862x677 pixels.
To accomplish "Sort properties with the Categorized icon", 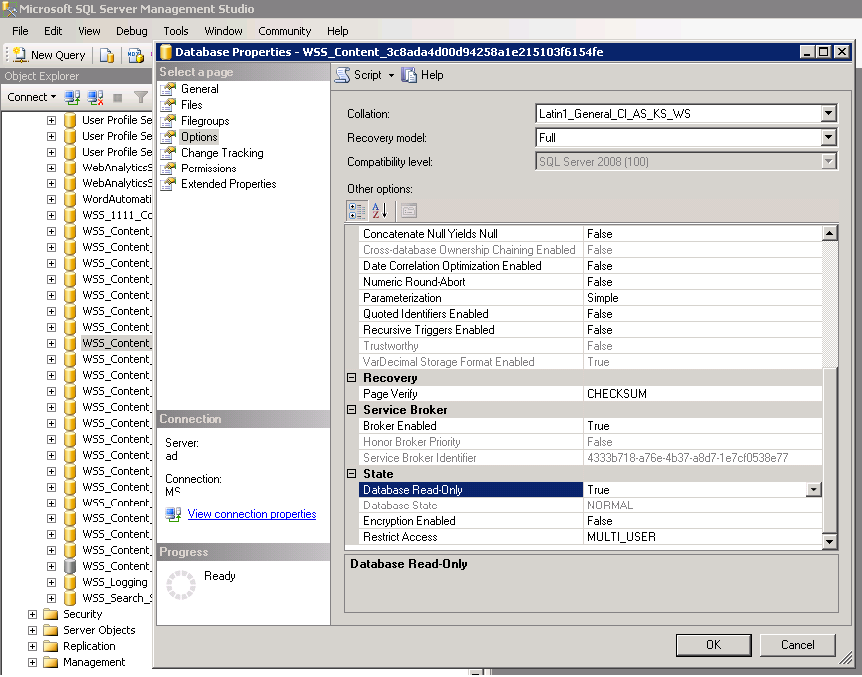I will coord(357,211).
